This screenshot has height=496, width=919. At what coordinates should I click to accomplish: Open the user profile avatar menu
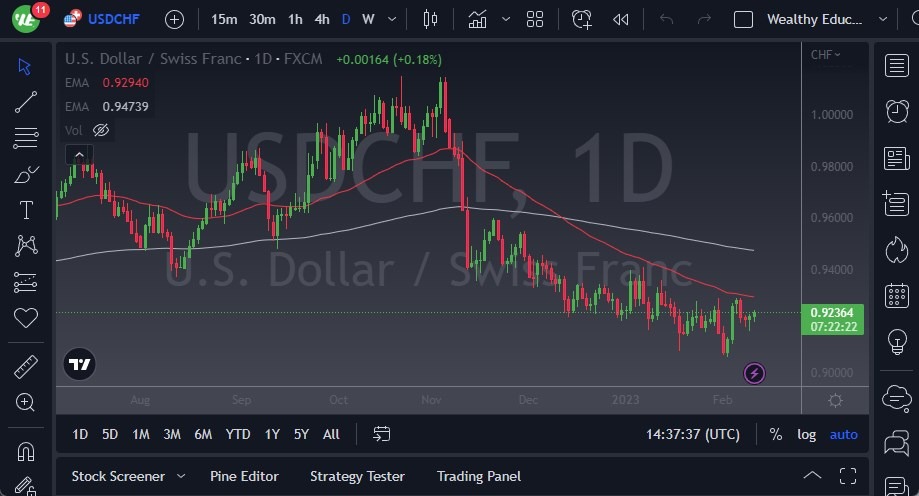[26, 18]
